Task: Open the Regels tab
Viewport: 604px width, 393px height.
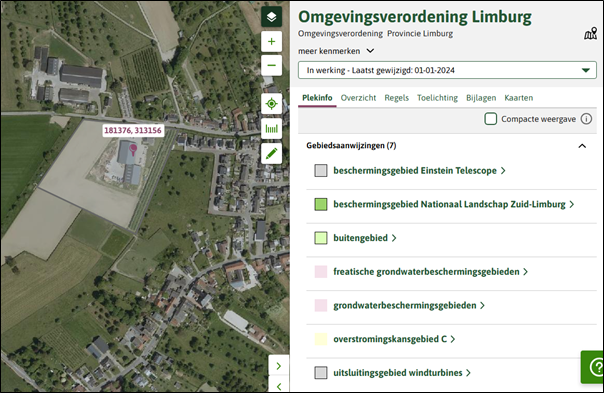Action: tap(396, 98)
